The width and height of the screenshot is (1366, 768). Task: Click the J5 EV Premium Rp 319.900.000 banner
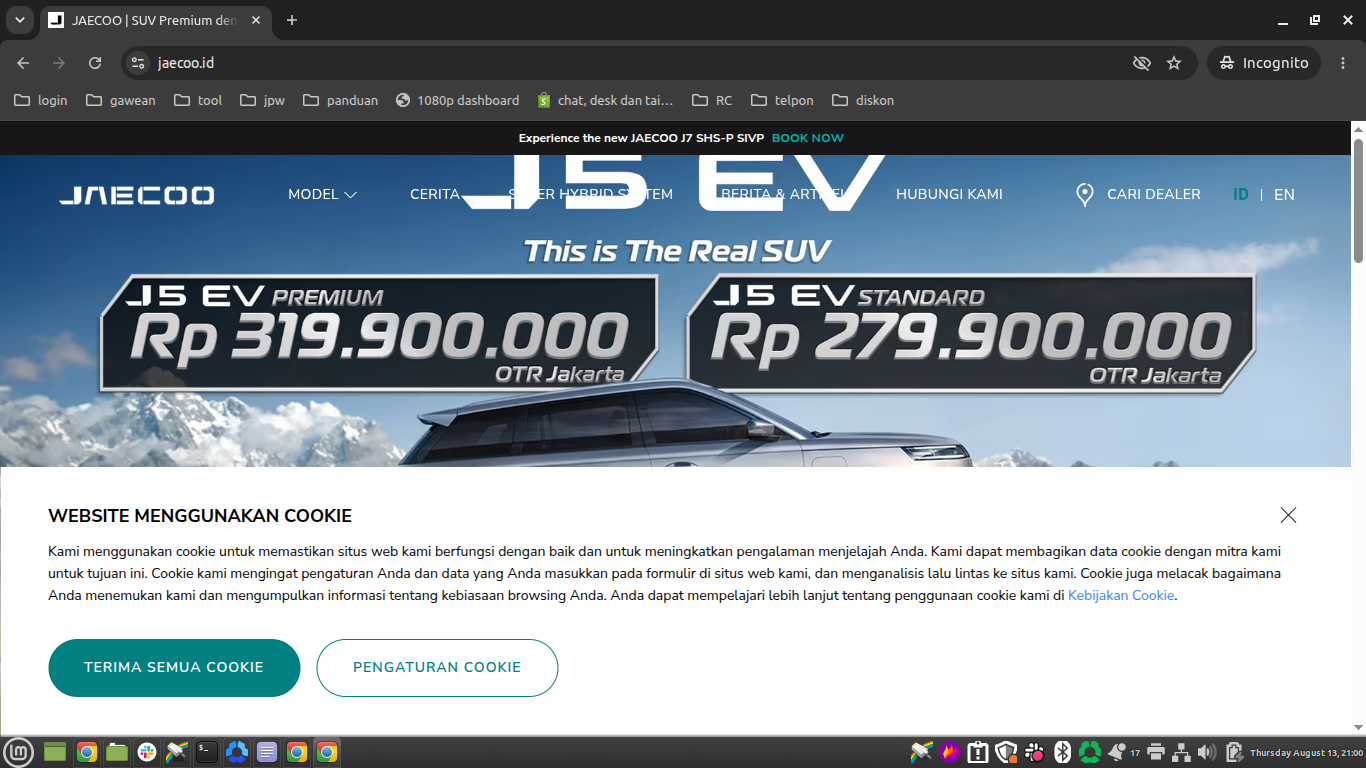click(379, 333)
